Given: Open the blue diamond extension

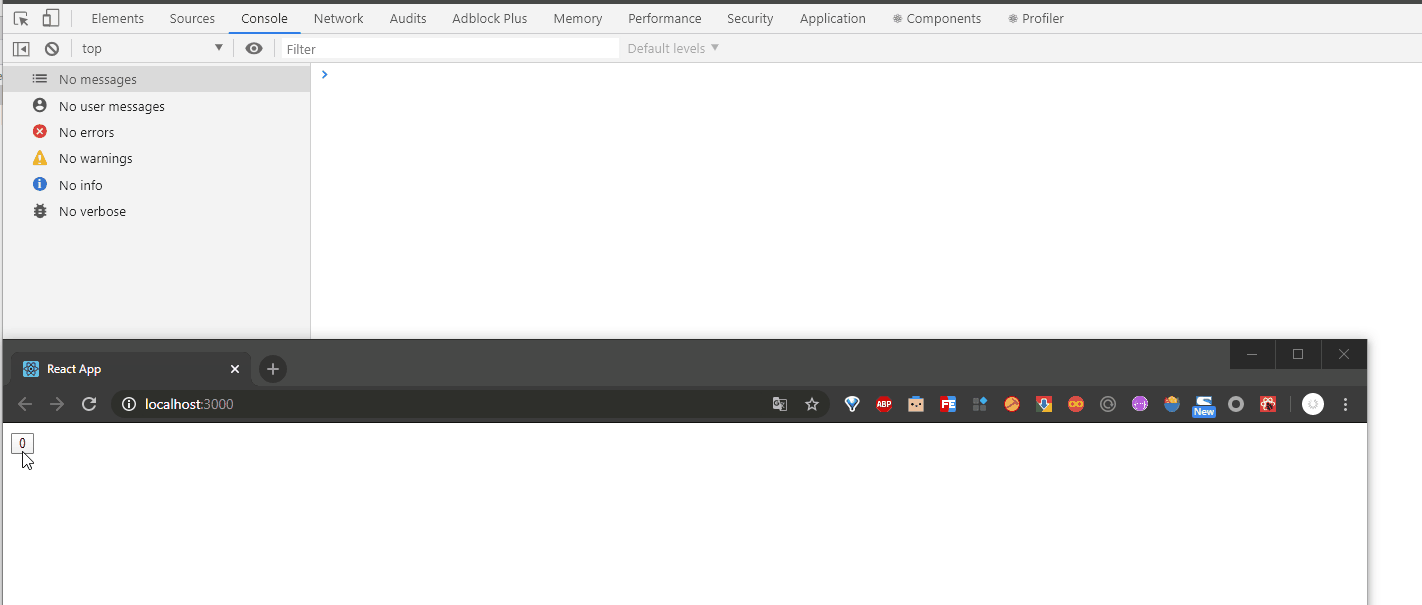Looking at the screenshot, I should coord(852,404).
